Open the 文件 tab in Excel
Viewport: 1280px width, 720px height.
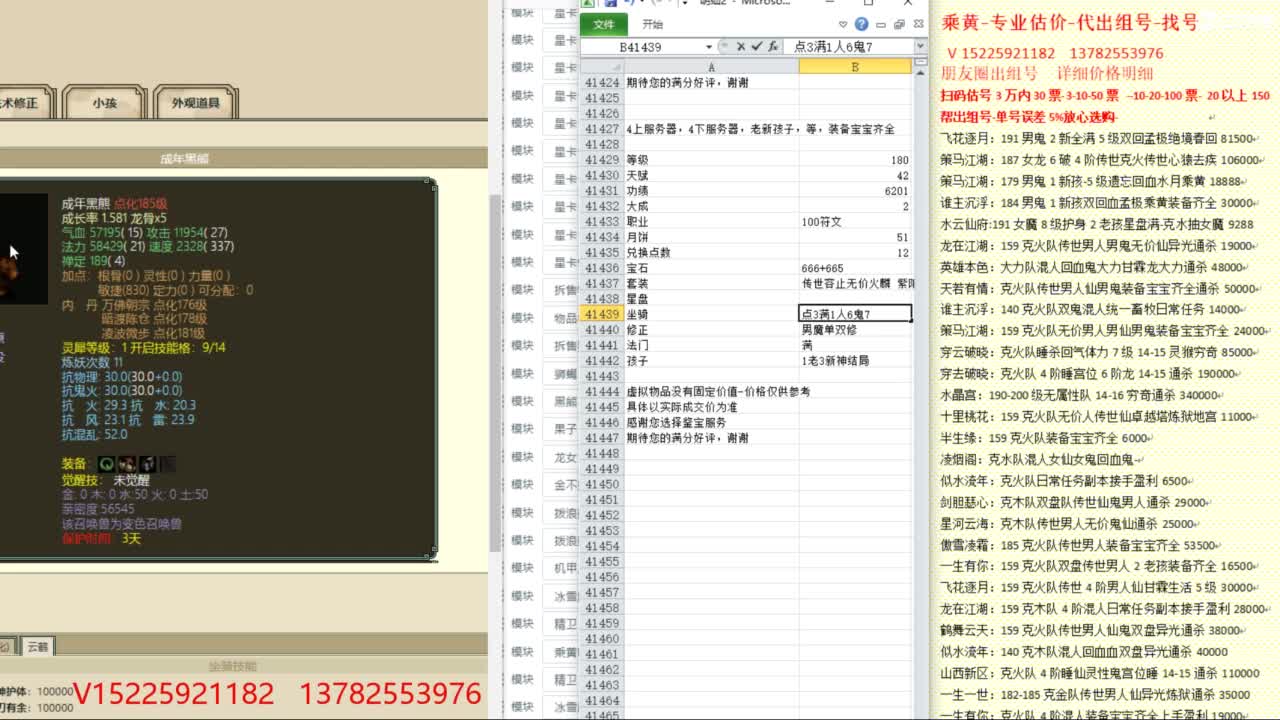click(604, 24)
